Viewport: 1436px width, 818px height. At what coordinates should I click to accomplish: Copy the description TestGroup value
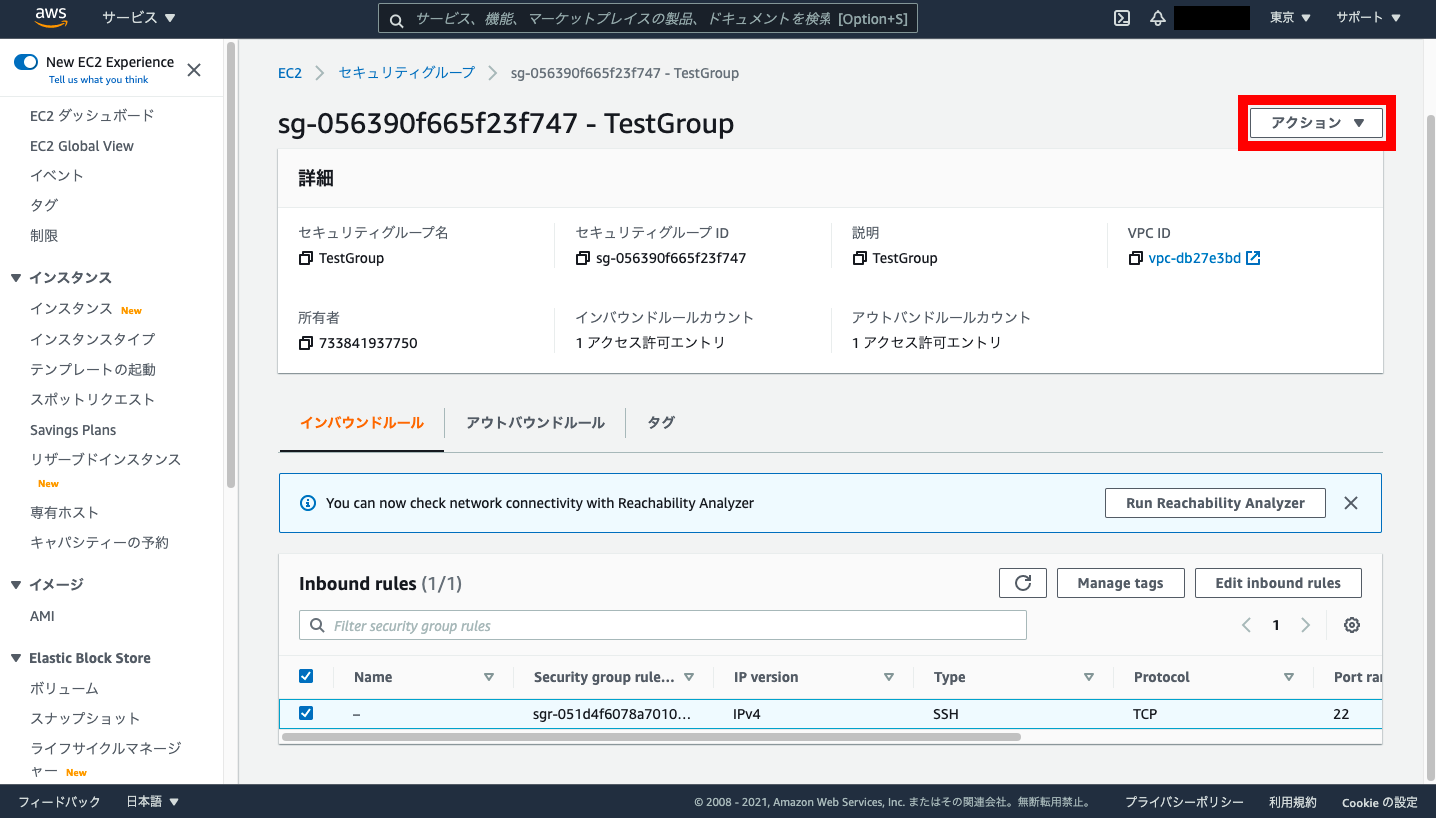pyautogui.click(x=859, y=258)
